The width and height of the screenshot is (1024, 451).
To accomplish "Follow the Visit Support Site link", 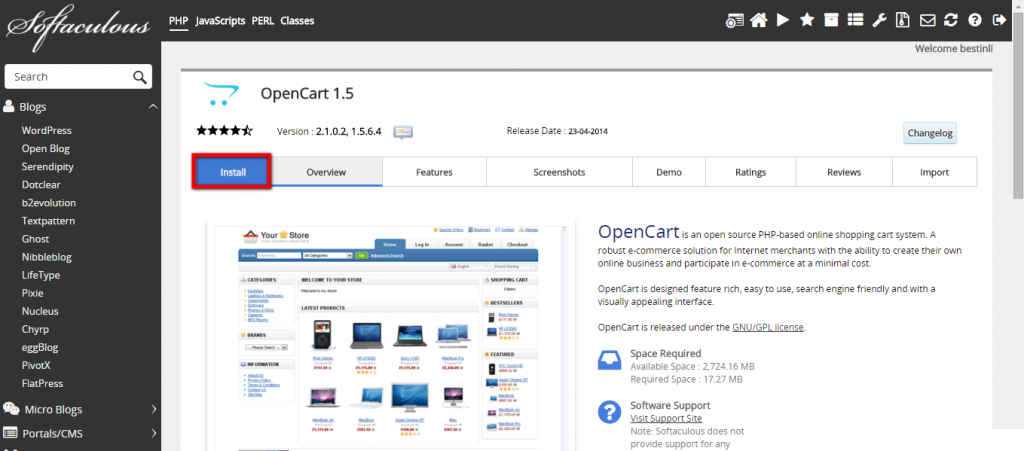I will click(666, 418).
